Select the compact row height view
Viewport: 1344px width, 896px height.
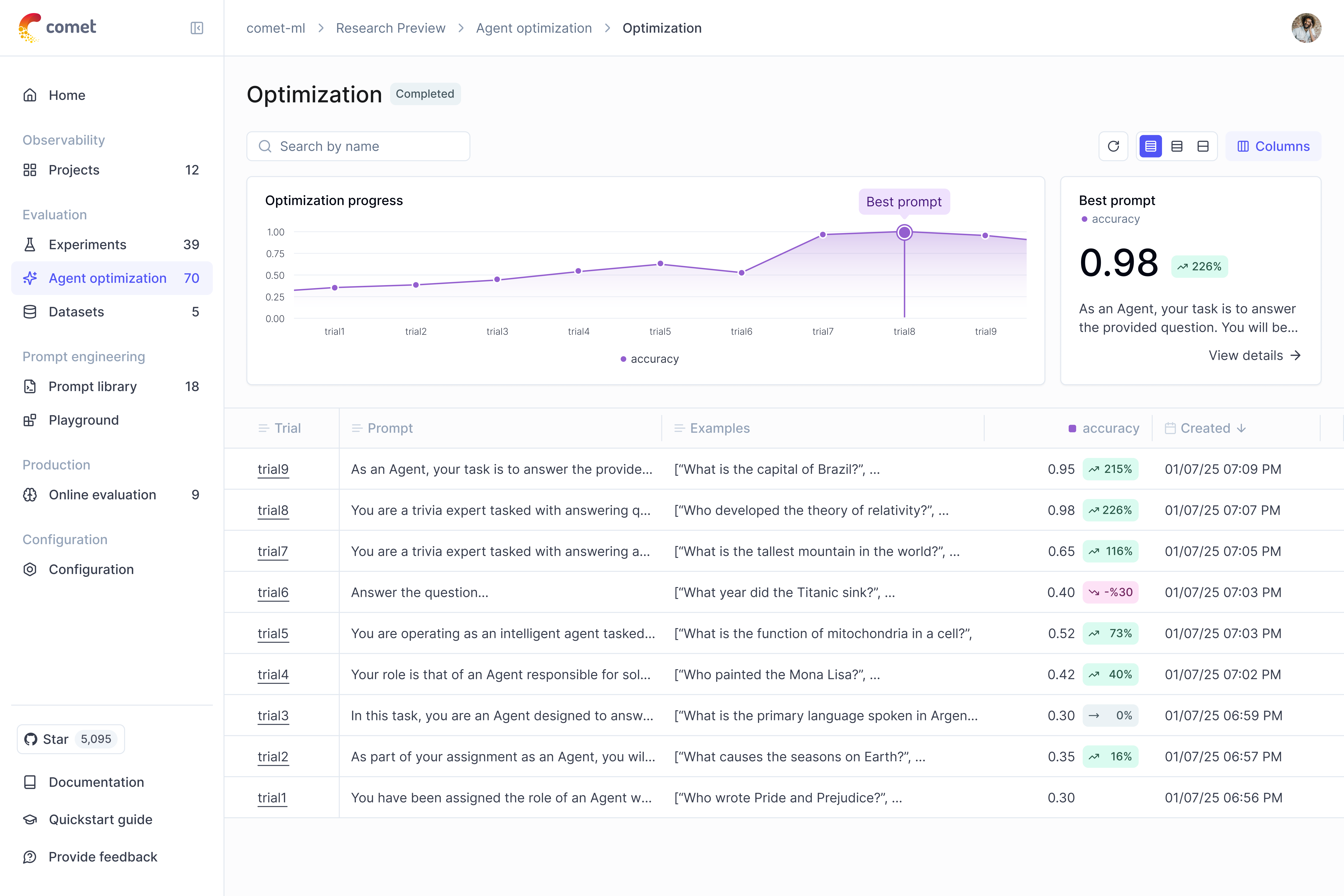coord(1150,146)
